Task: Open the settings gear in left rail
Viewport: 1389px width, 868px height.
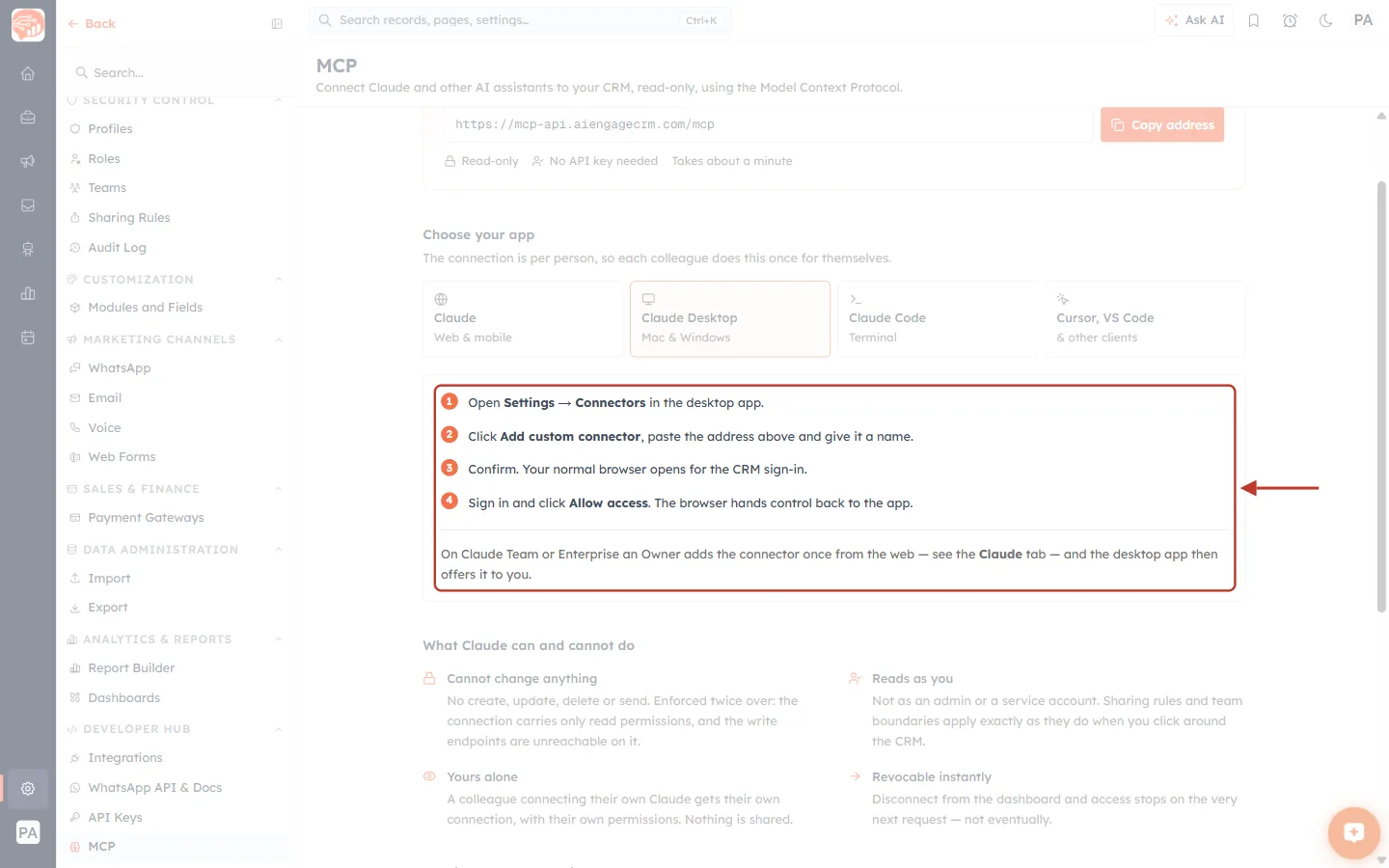Action: (28, 788)
